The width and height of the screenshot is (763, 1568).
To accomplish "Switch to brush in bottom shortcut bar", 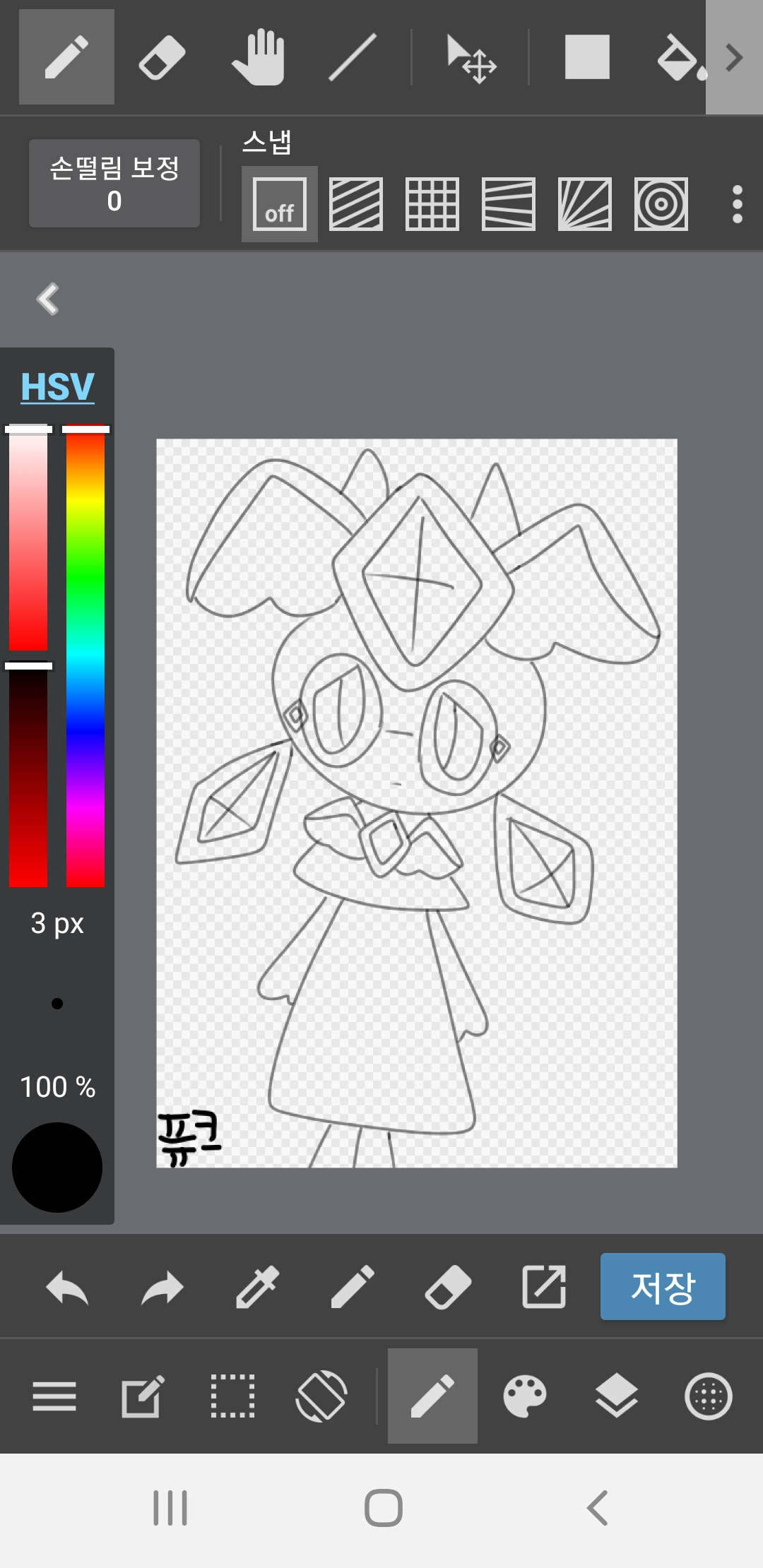I will [x=353, y=1288].
